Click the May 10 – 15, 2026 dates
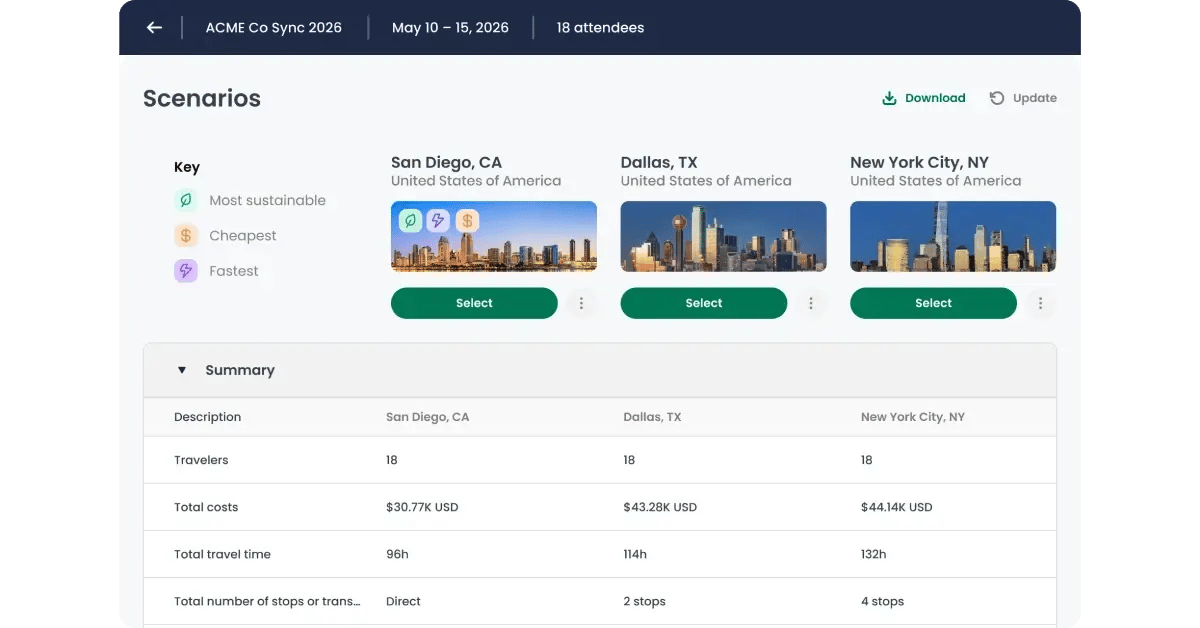The height and width of the screenshot is (628, 1200). [x=450, y=28]
